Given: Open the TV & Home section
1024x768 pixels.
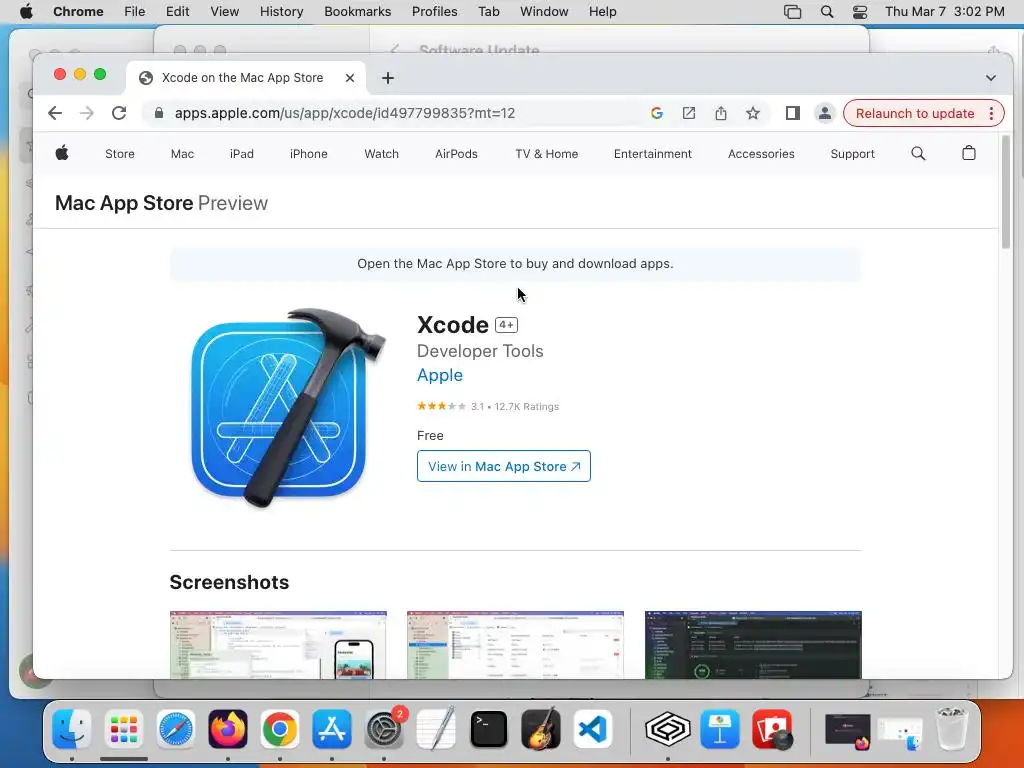Looking at the screenshot, I should tap(547, 154).
